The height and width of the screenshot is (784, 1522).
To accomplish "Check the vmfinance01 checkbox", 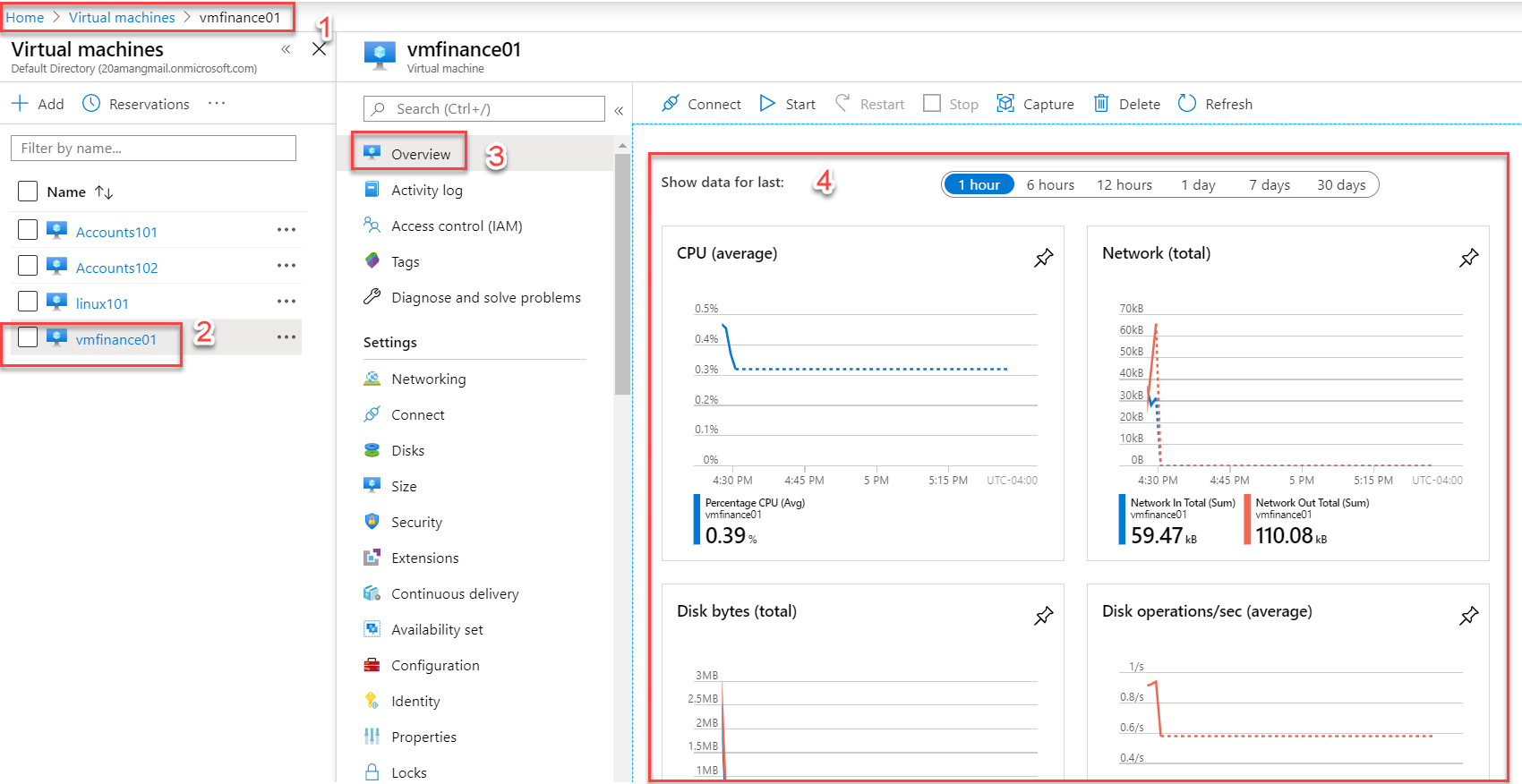I will (28, 337).
